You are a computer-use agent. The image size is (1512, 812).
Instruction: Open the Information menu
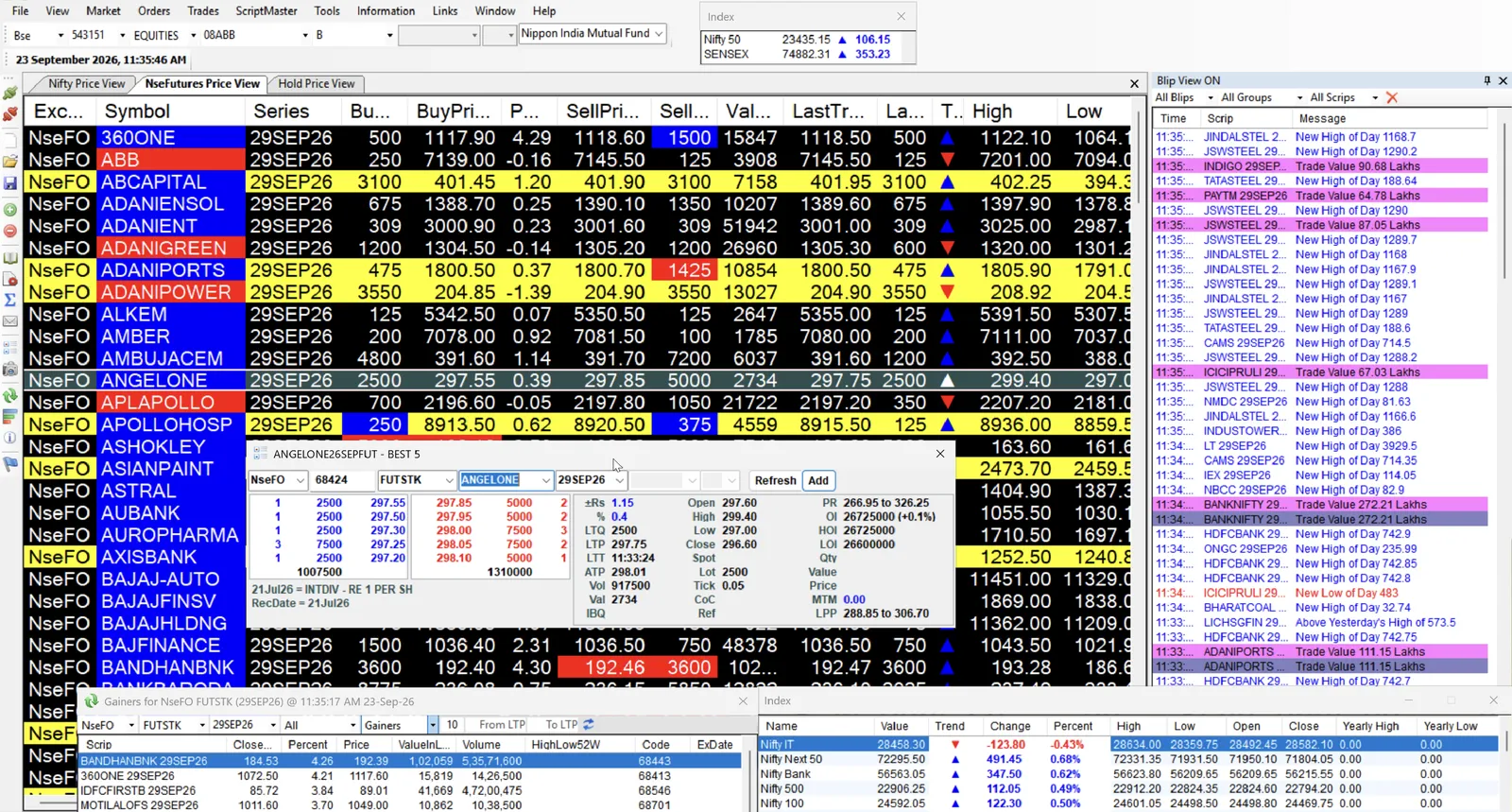click(x=386, y=11)
